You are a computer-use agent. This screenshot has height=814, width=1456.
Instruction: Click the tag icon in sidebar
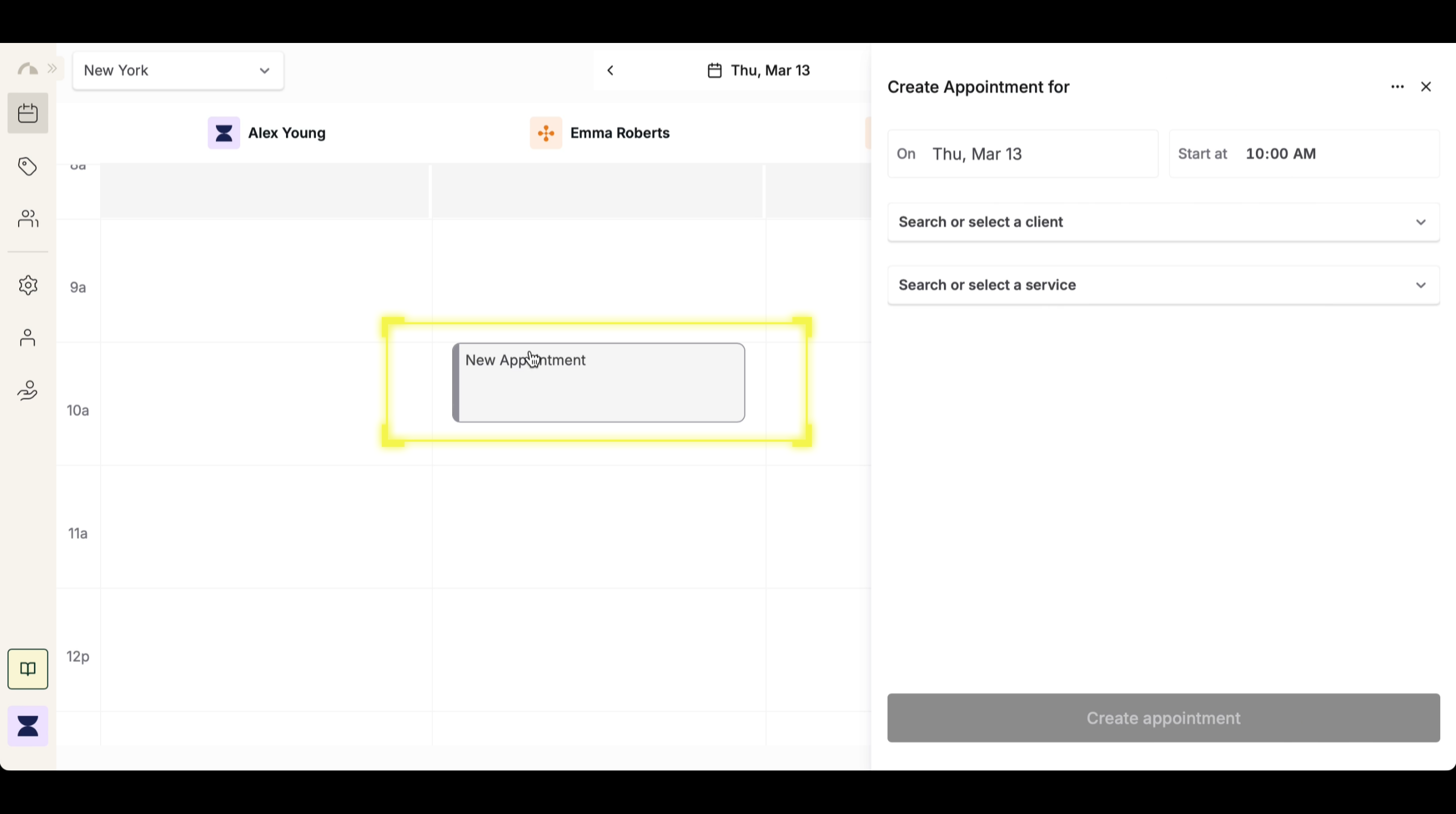point(28,166)
